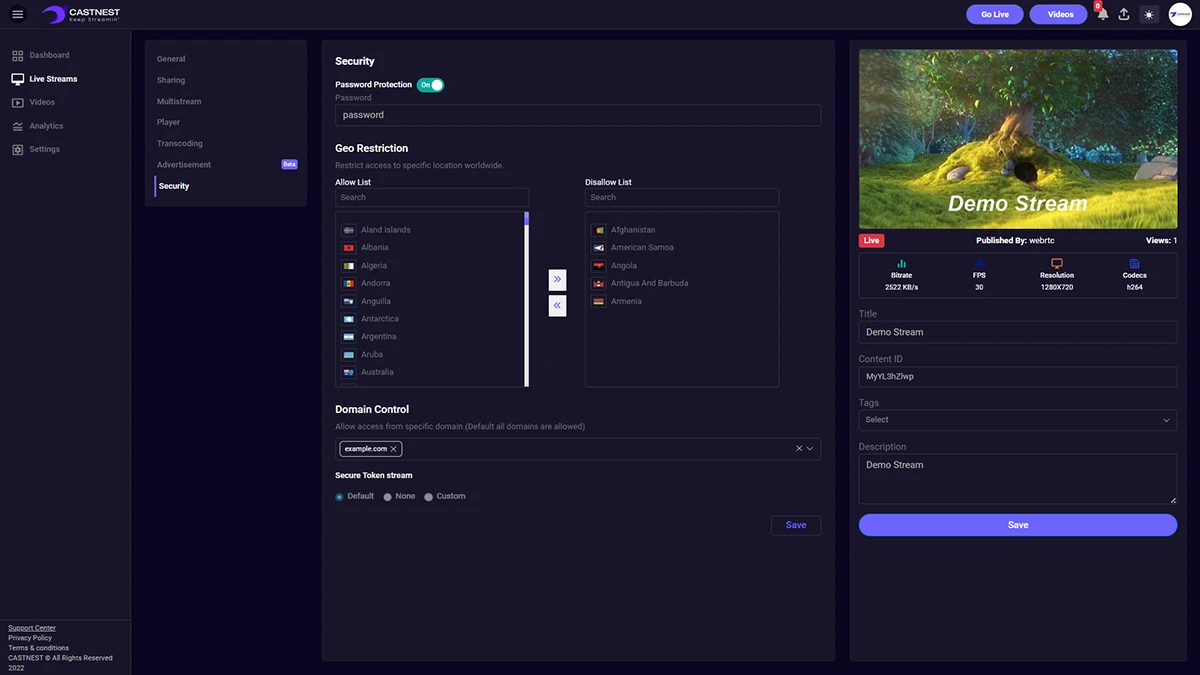1200x675 pixels.
Task: Open the Player settings tab
Action: 169,122
